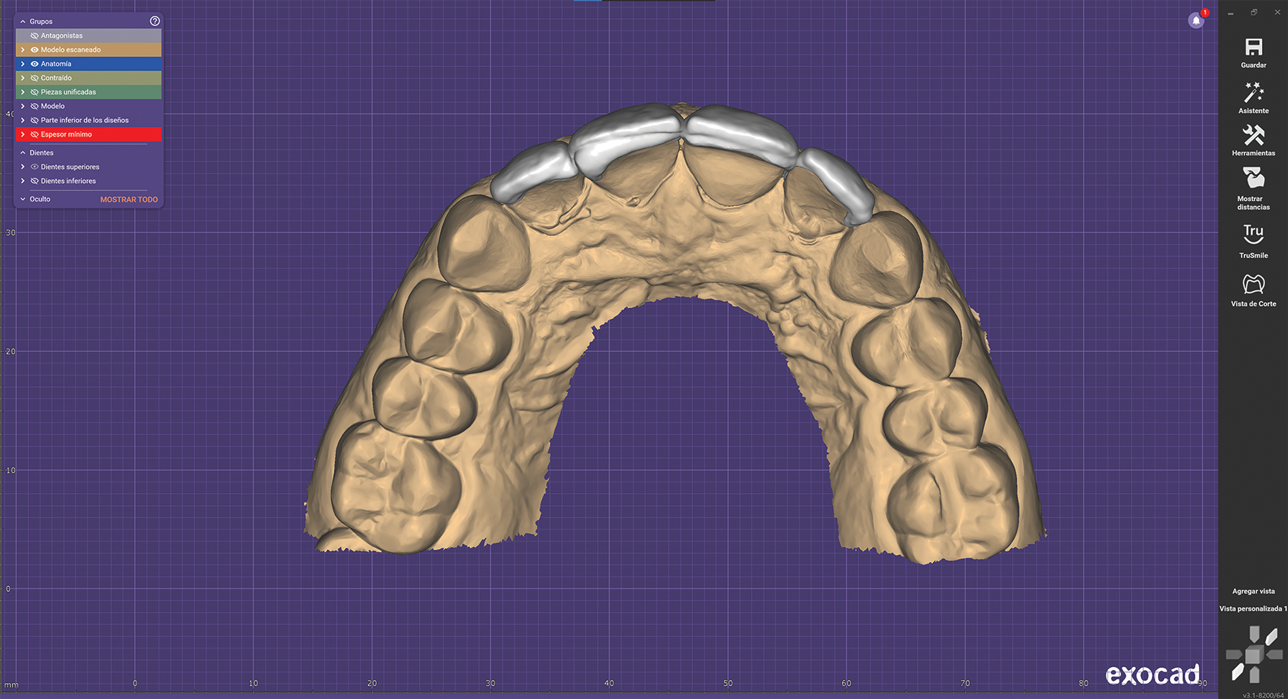Click the Mostrar distancias icon
The width and height of the screenshot is (1288, 699).
pos(1253,180)
